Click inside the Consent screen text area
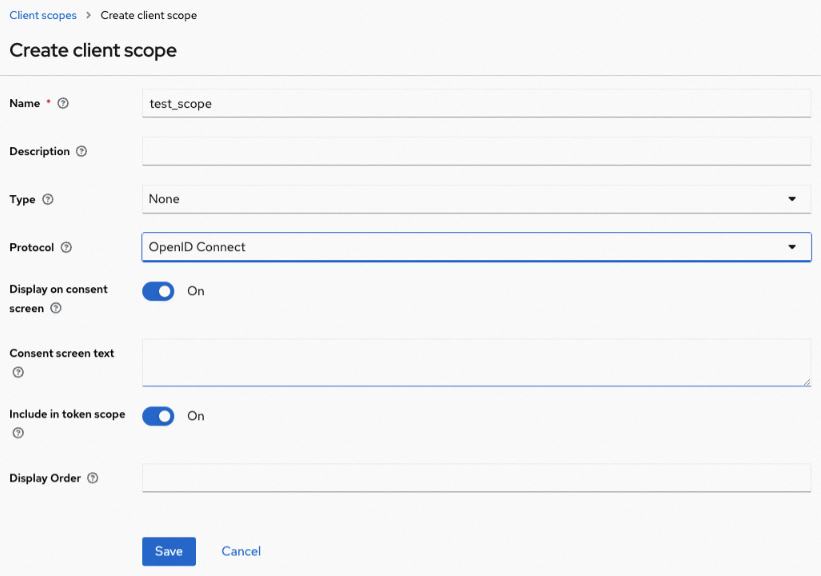Image resolution: width=821 pixels, height=576 pixels. pyautogui.click(x=476, y=362)
